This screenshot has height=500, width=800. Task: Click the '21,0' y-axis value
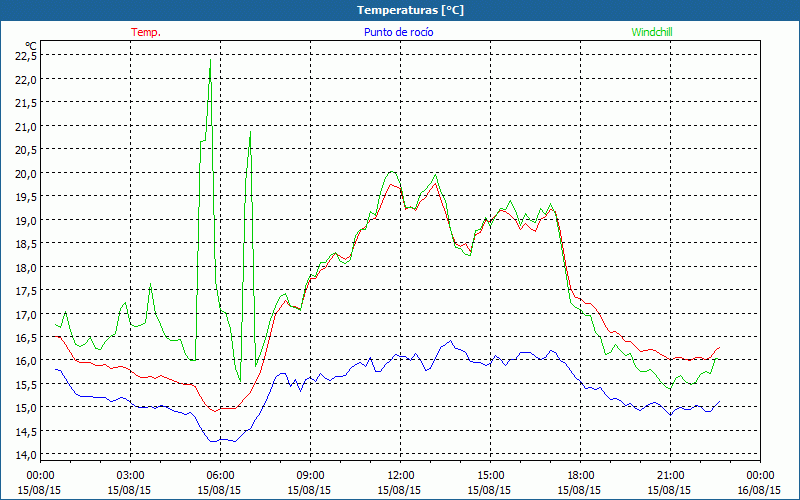point(26,126)
